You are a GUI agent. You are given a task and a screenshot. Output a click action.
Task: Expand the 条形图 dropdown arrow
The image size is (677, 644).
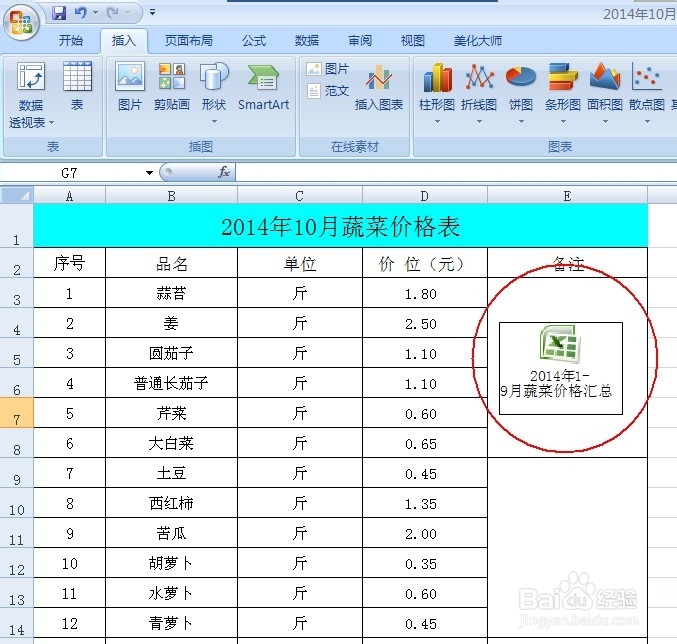tap(563, 122)
